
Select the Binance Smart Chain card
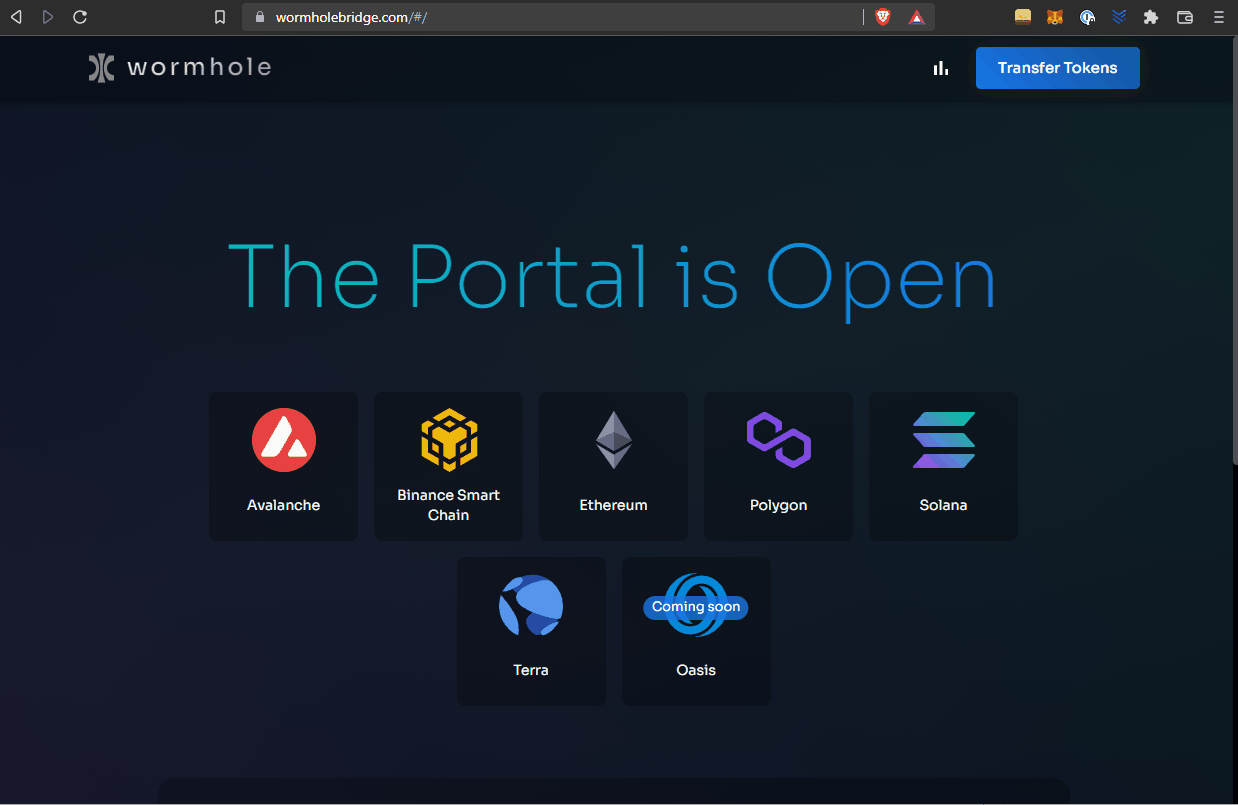click(449, 466)
